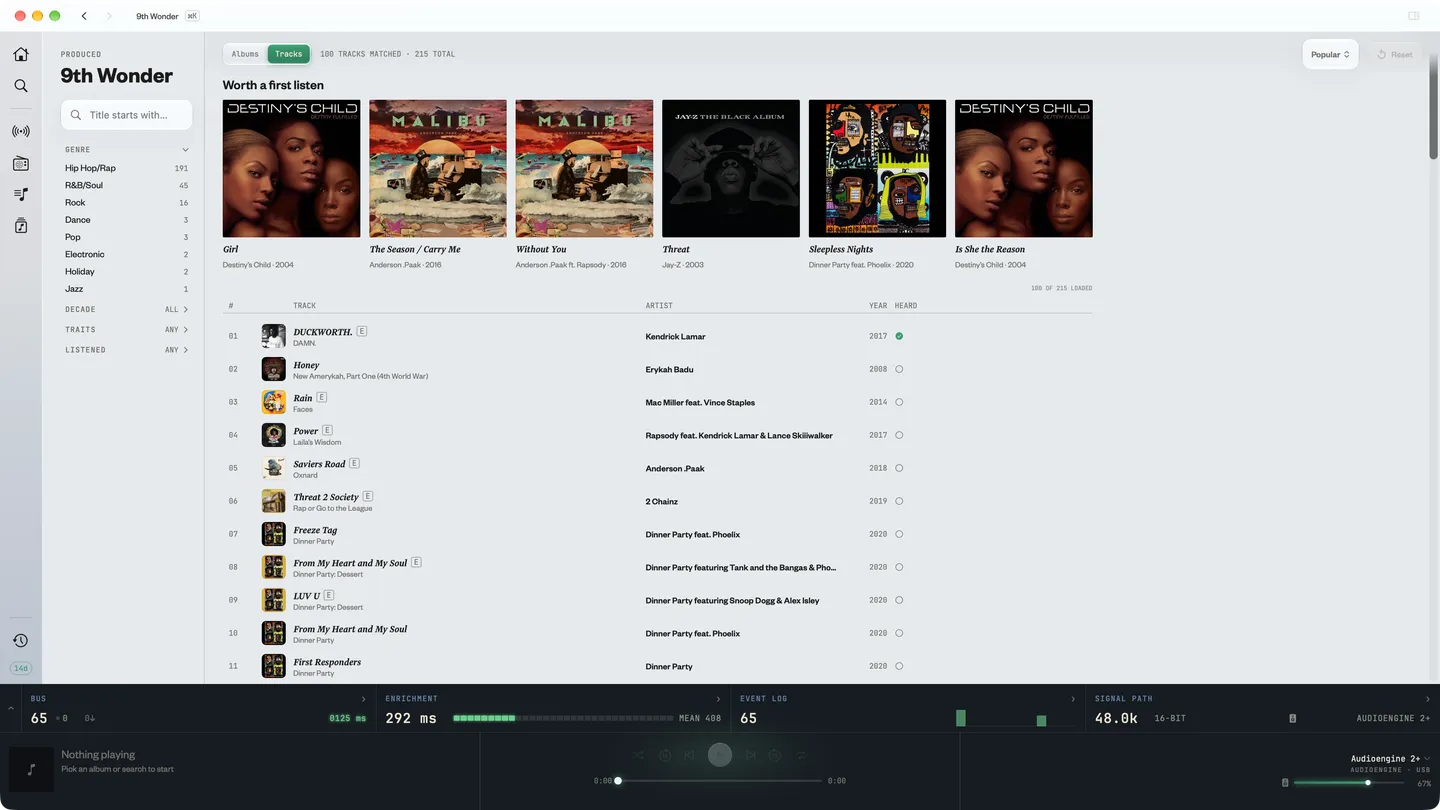Mark Saviers Road as heard
The width and height of the screenshot is (1440, 810).
pyautogui.click(x=899, y=468)
